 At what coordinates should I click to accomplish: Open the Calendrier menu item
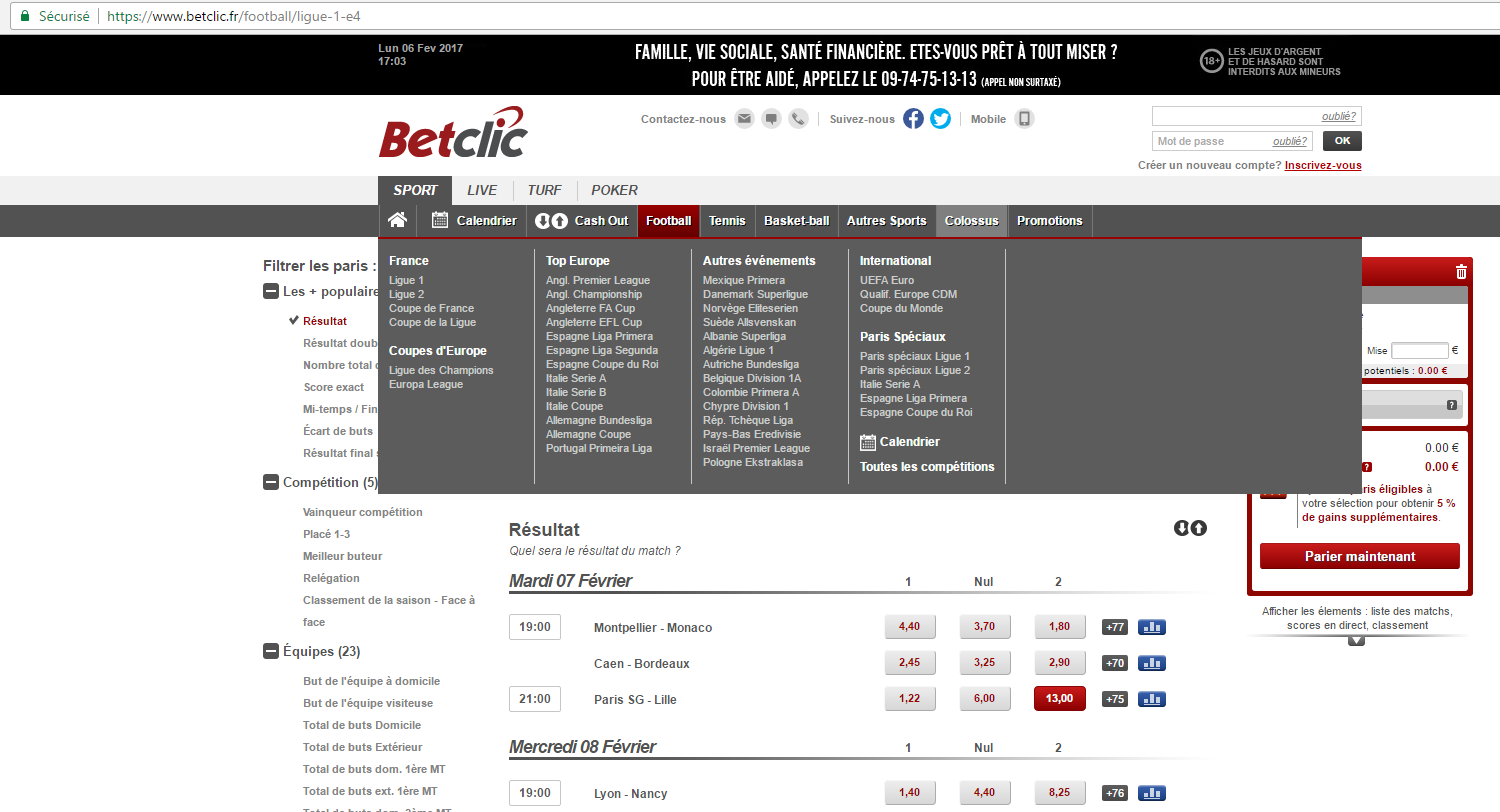coord(474,220)
